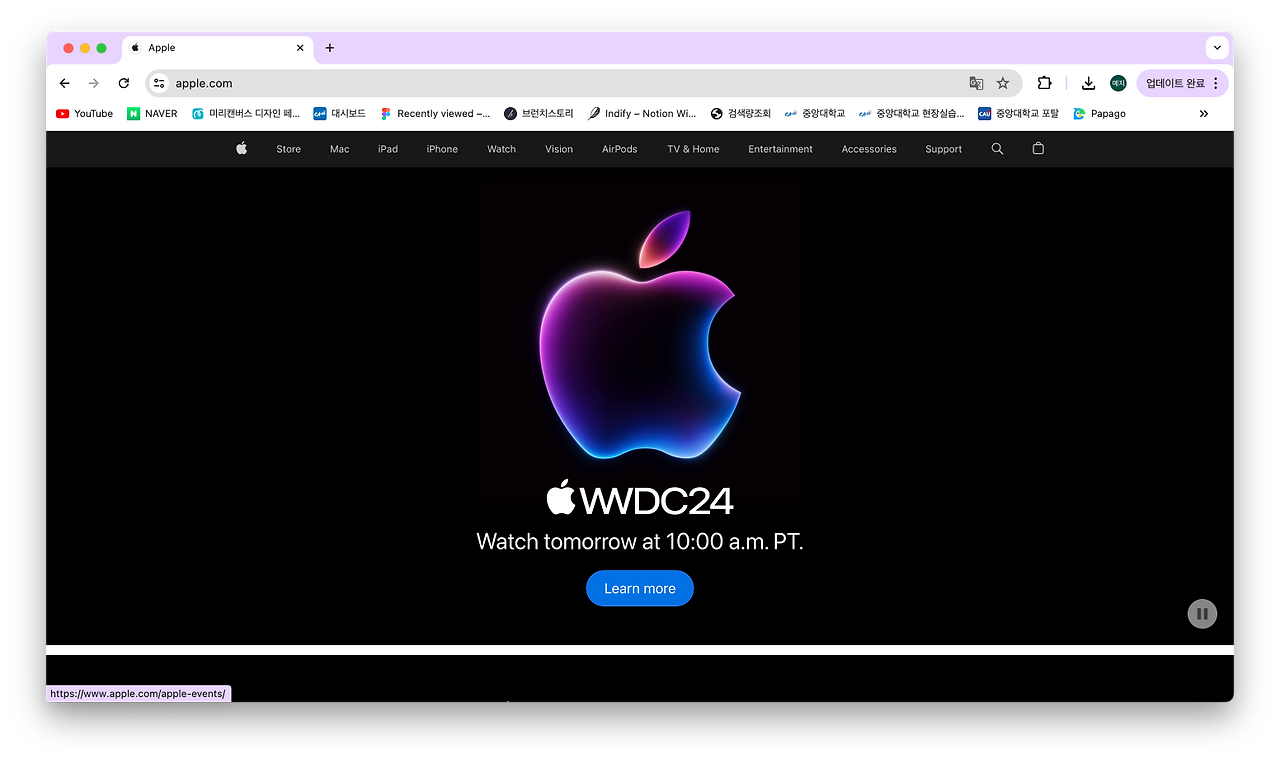This screenshot has height=763, width=1280.
Task: Show more hidden bookmarks chevron
Action: [1204, 114]
